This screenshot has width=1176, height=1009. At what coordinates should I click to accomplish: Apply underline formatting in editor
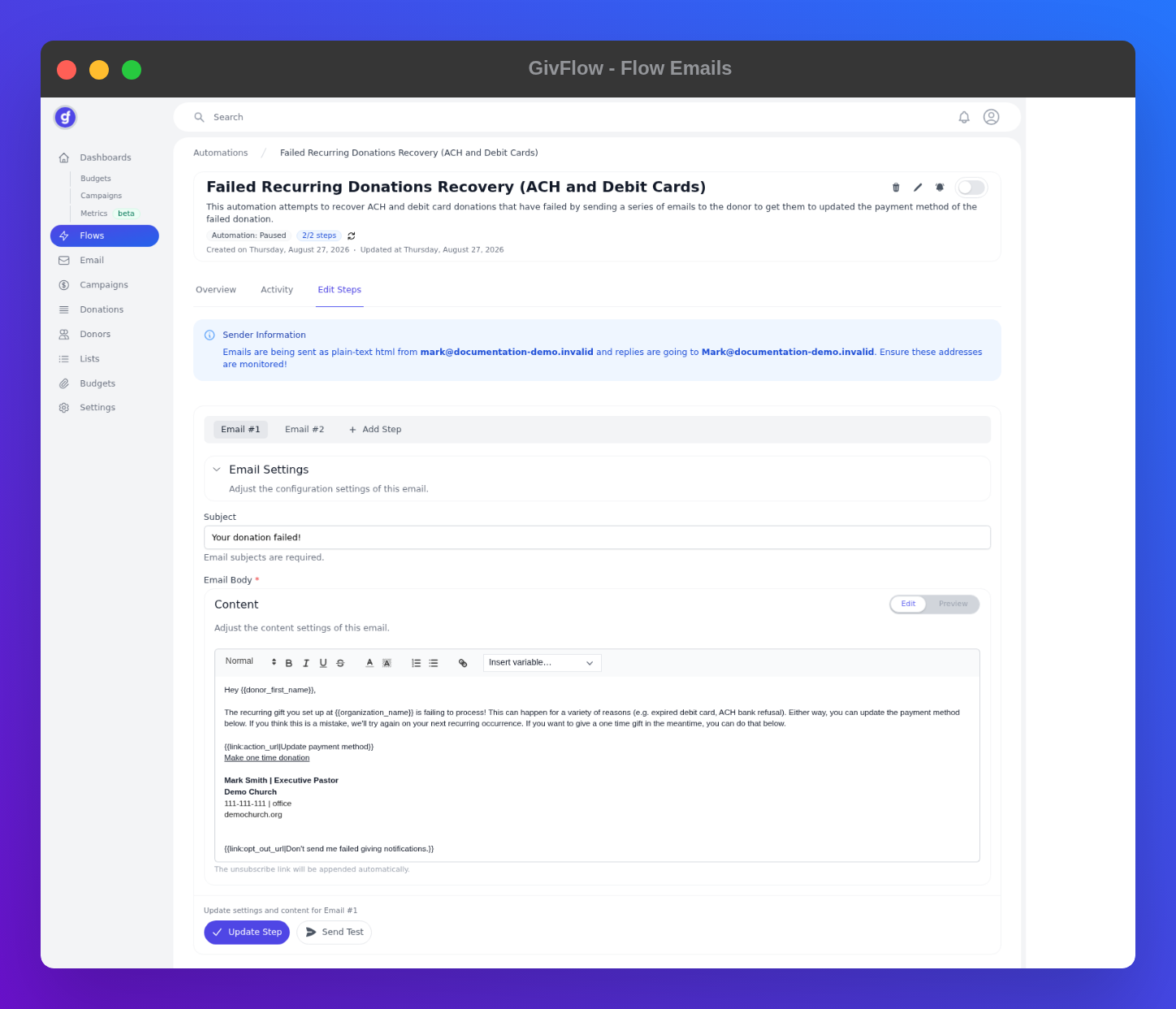coord(323,663)
